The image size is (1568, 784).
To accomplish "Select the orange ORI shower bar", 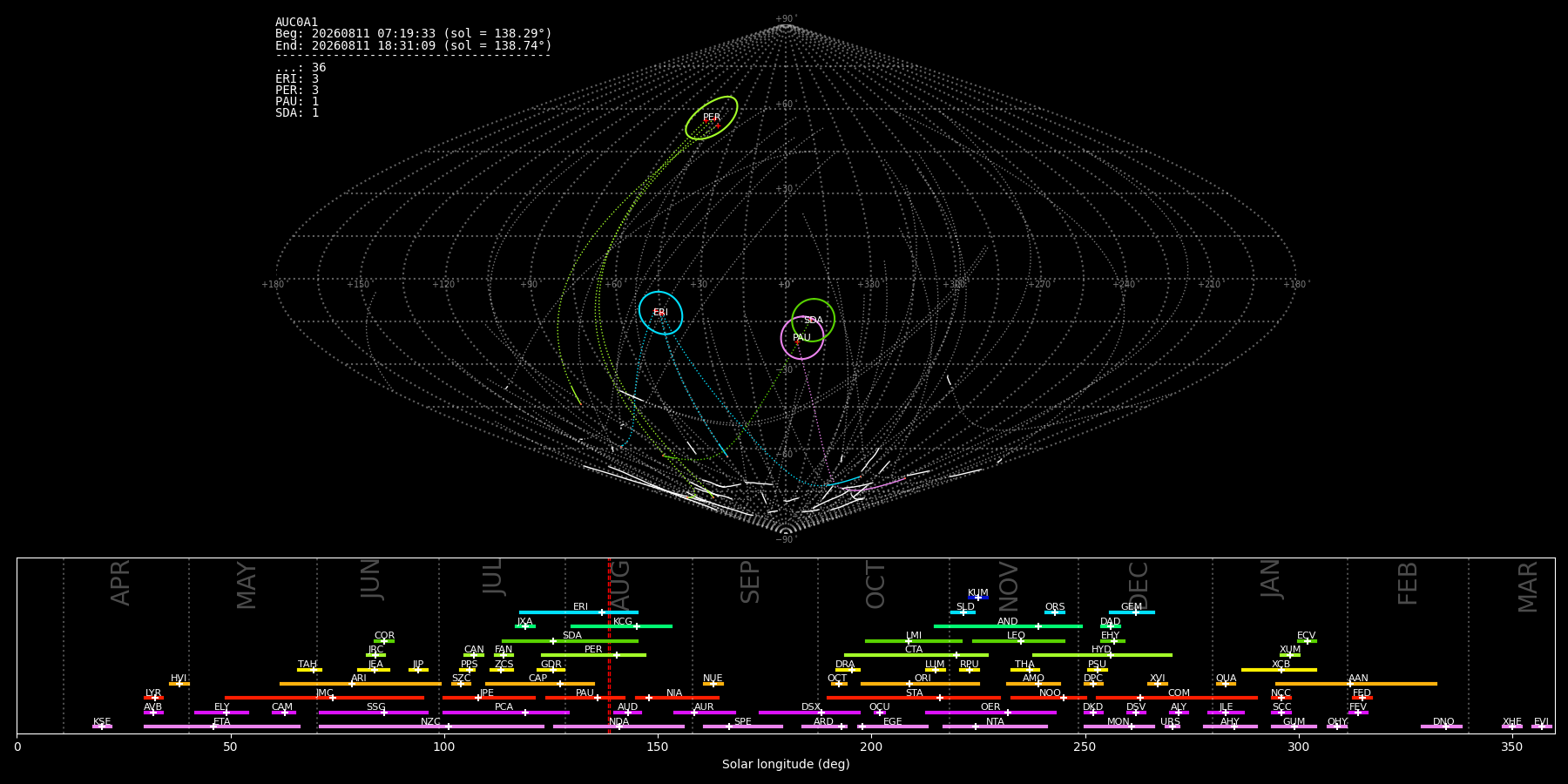I will coord(920,684).
